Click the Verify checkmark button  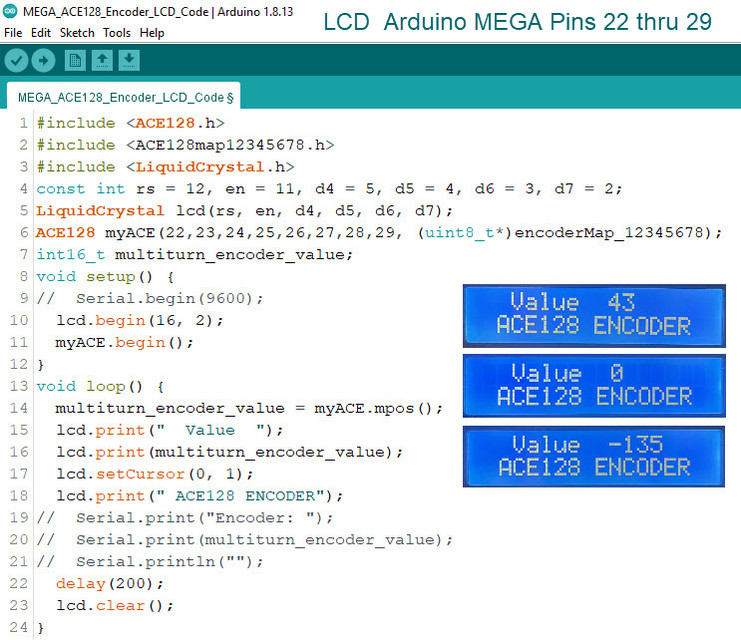16,61
